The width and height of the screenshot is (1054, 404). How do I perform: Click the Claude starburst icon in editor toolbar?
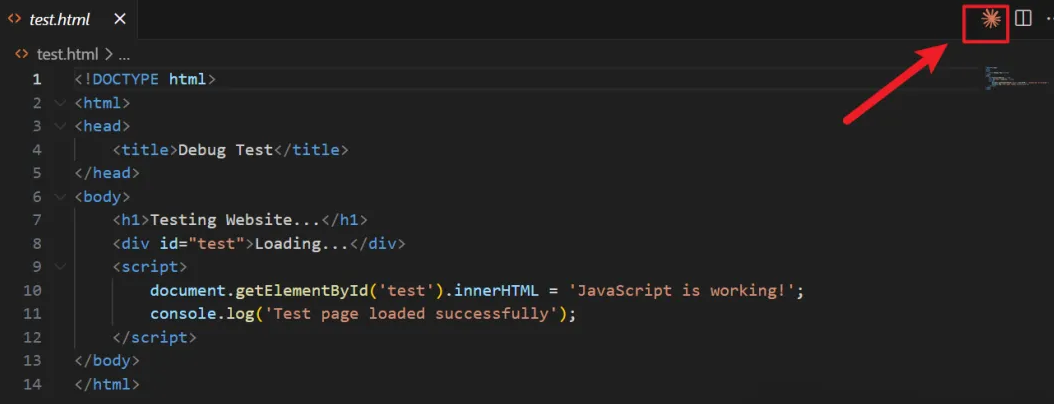tap(991, 19)
